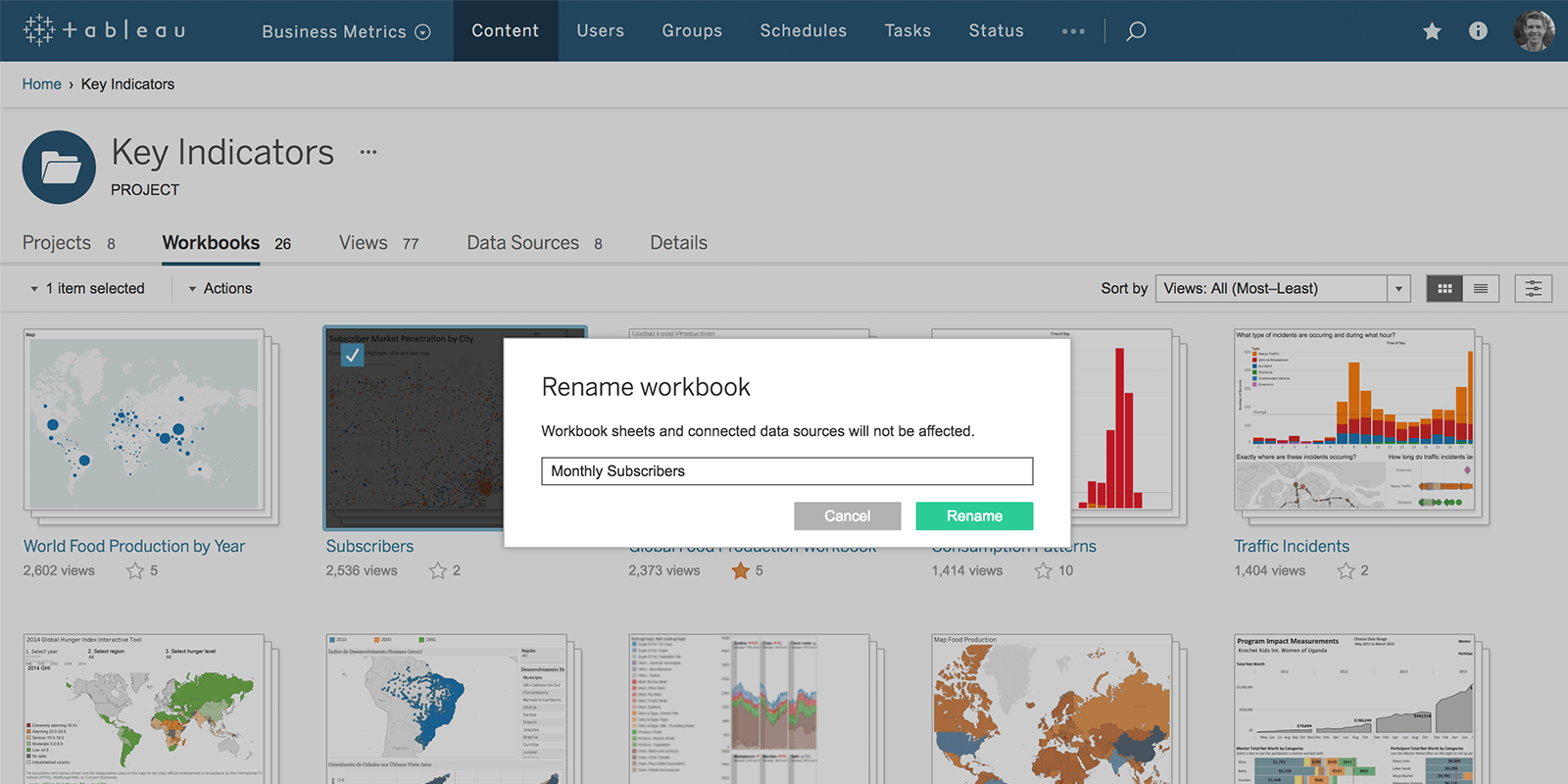Switch to grid view
This screenshot has height=784, width=1568.
pos(1445,288)
